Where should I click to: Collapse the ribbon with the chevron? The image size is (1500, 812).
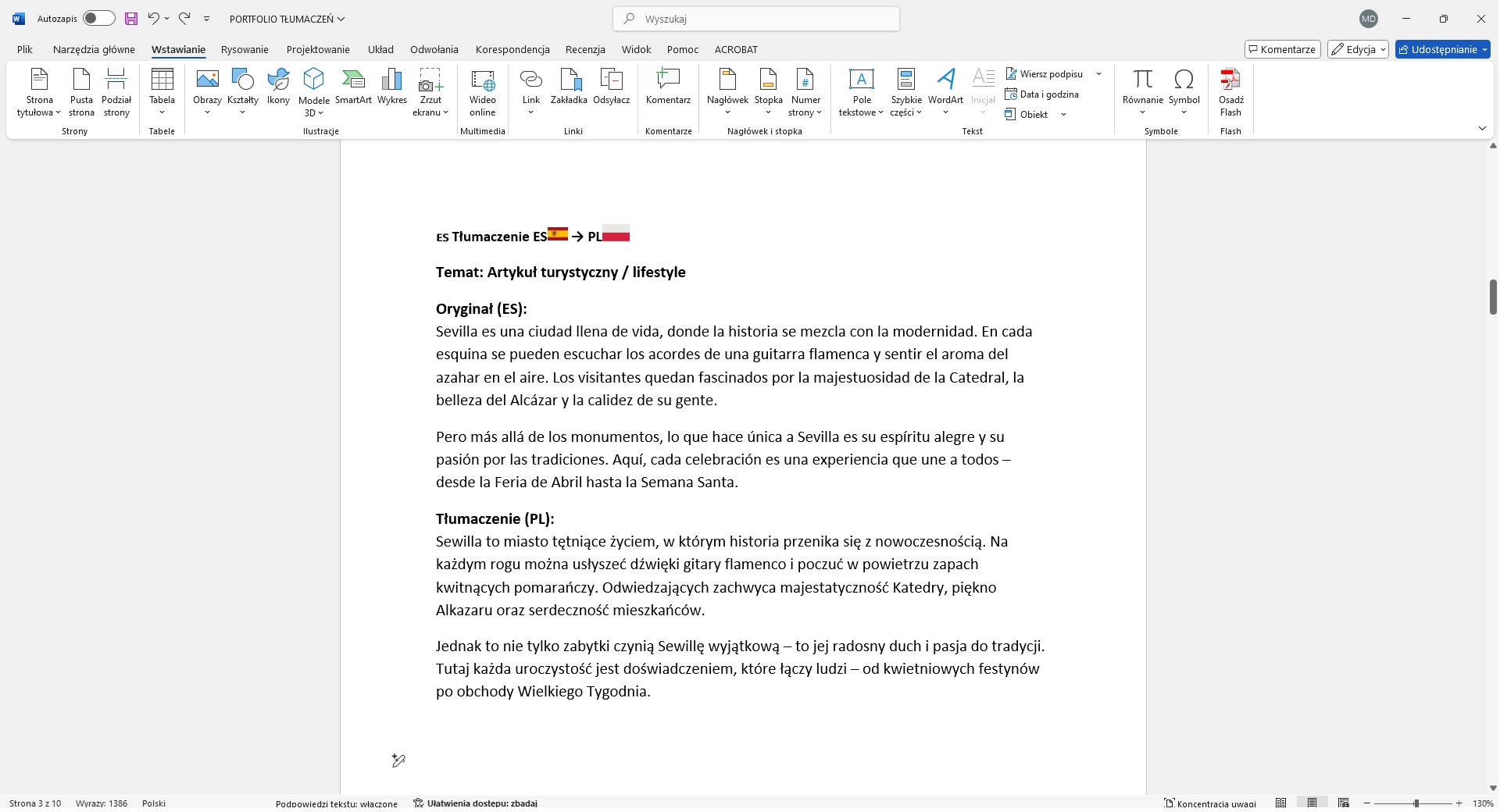click(x=1482, y=128)
